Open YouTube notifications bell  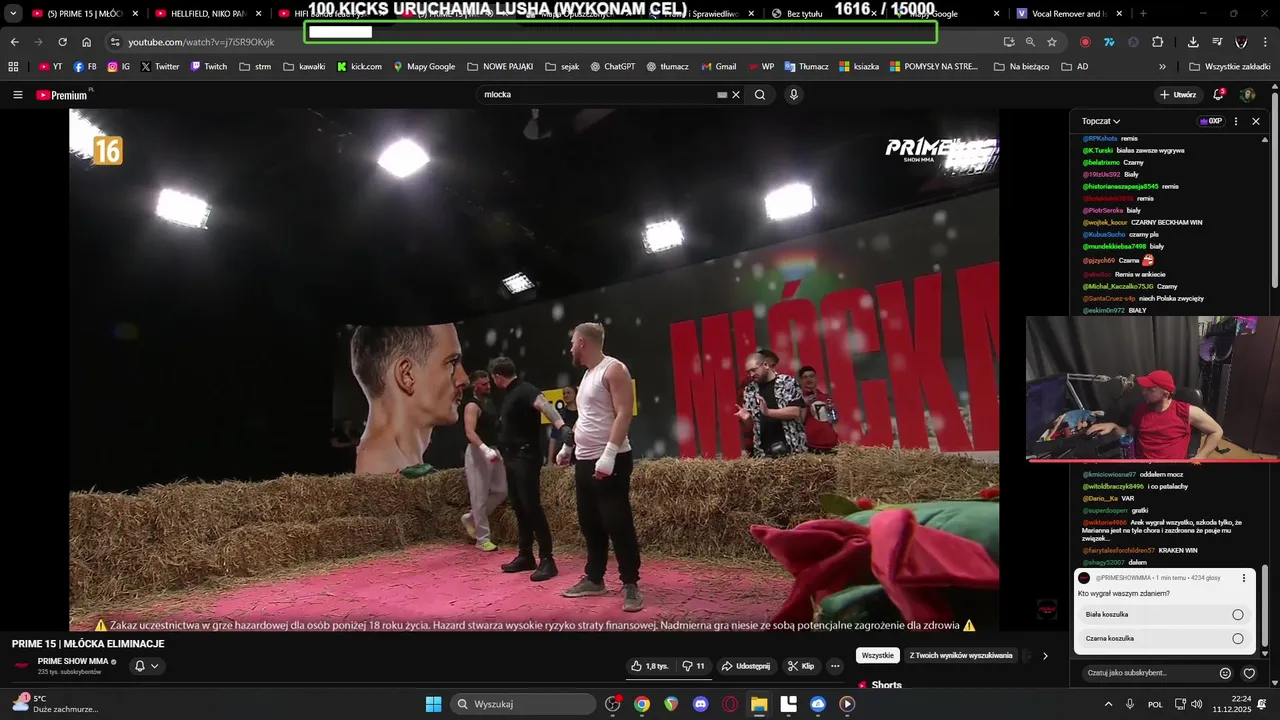tap(1219, 95)
